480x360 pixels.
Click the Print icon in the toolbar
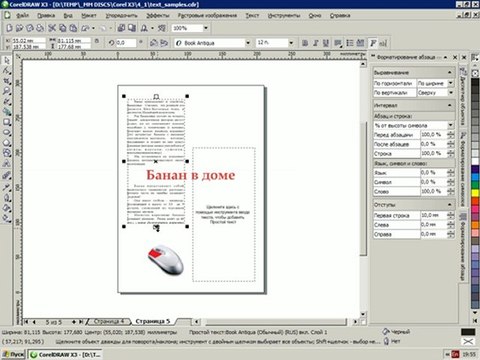tap(40, 28)
